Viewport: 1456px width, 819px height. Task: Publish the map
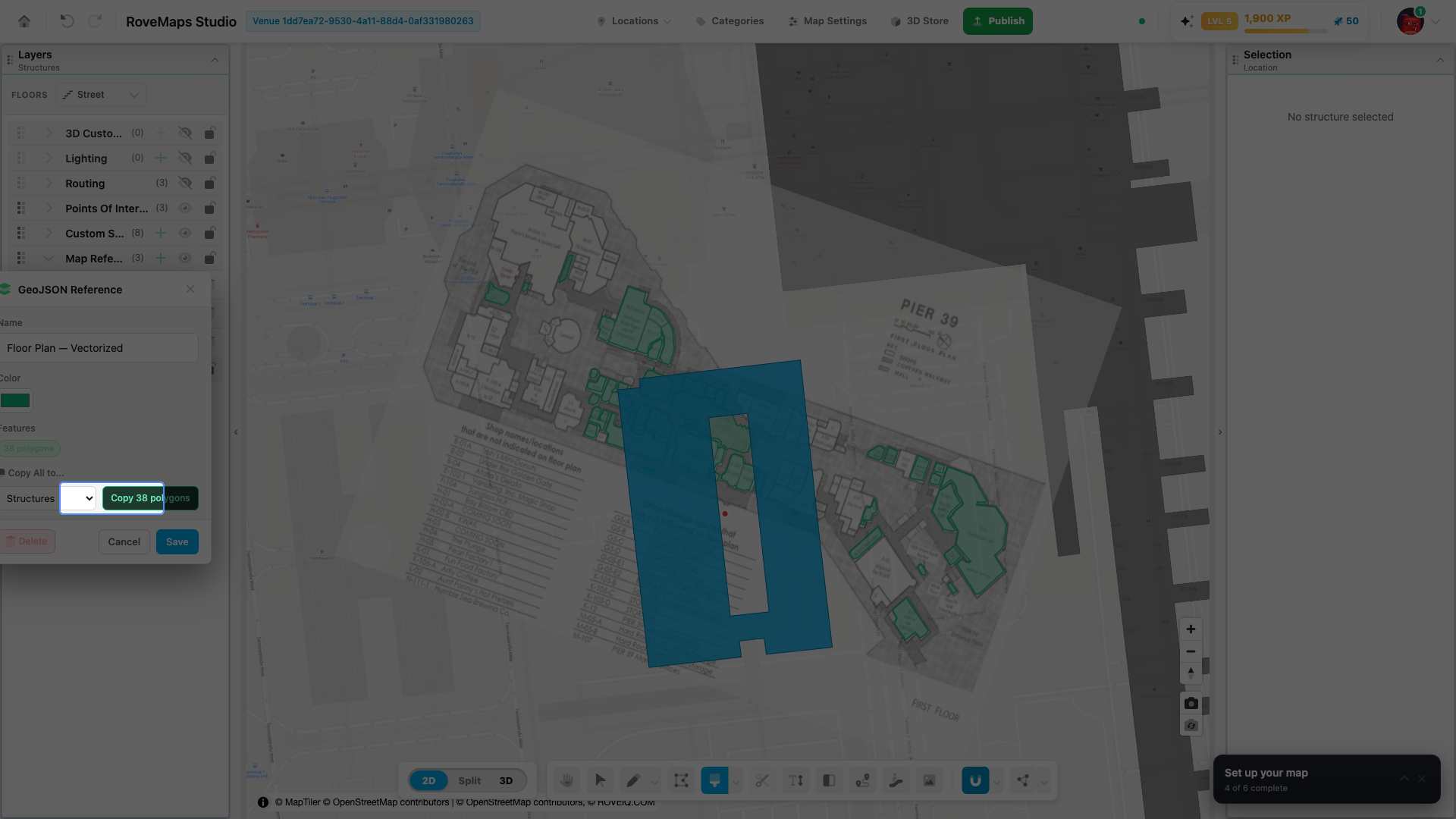[x=997, y=21]
